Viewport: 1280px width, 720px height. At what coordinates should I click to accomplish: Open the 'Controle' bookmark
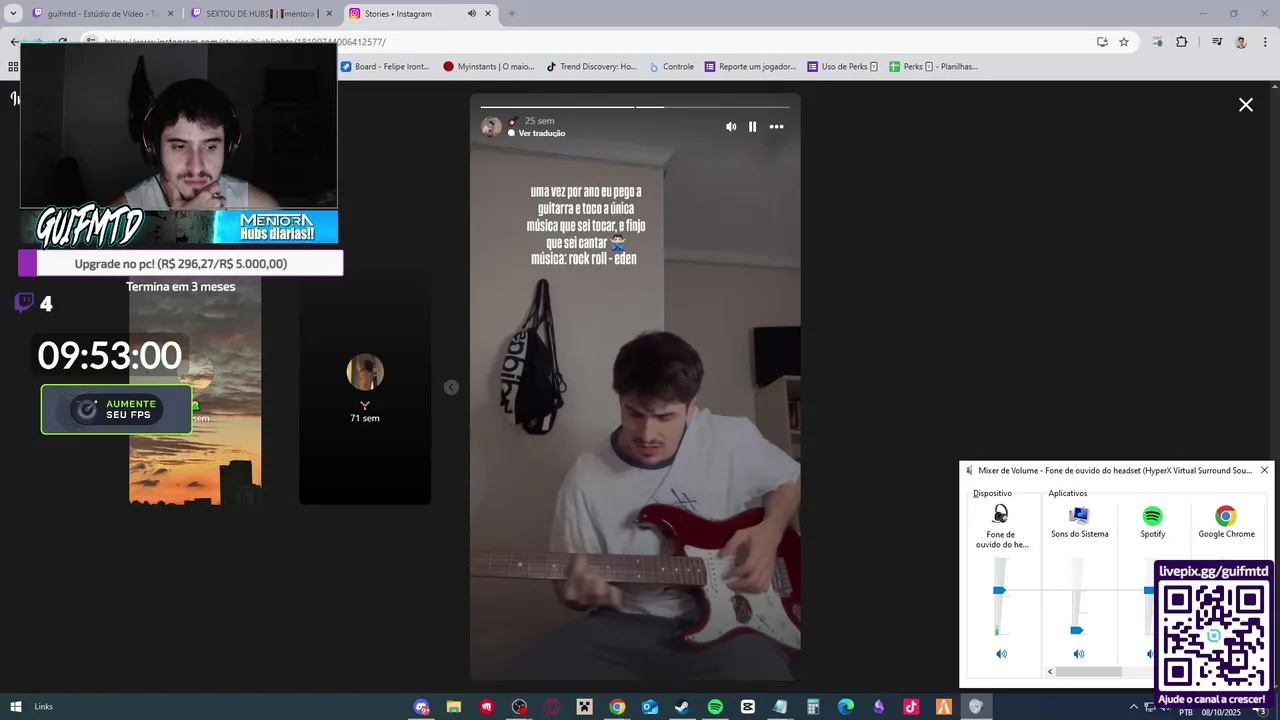click(x=671, y=67)
